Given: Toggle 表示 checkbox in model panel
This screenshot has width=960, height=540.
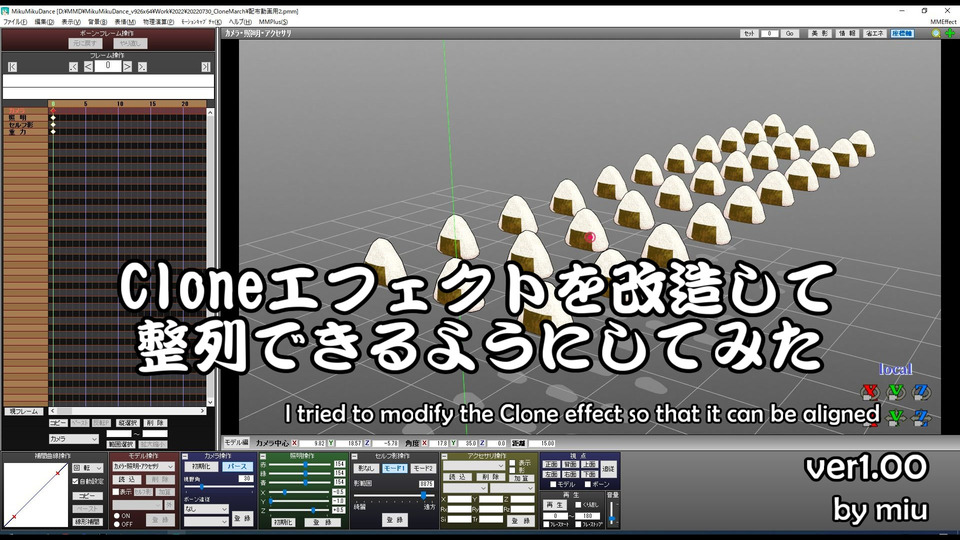Looking at the screenshot, I should pos(116,492).
